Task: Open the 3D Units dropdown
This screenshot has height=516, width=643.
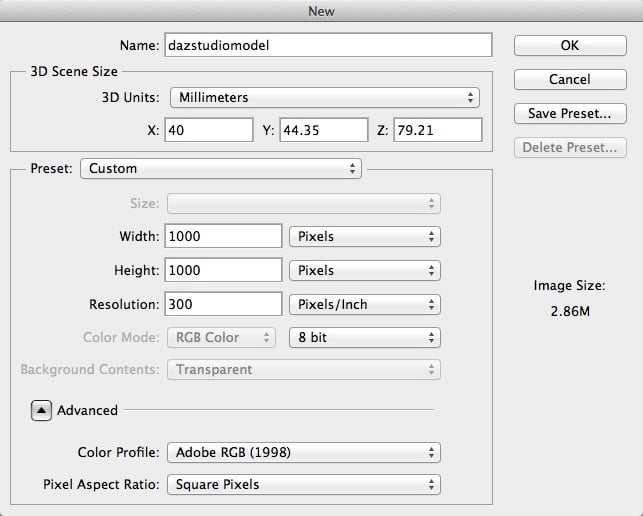Action: [x=323, y=98]
